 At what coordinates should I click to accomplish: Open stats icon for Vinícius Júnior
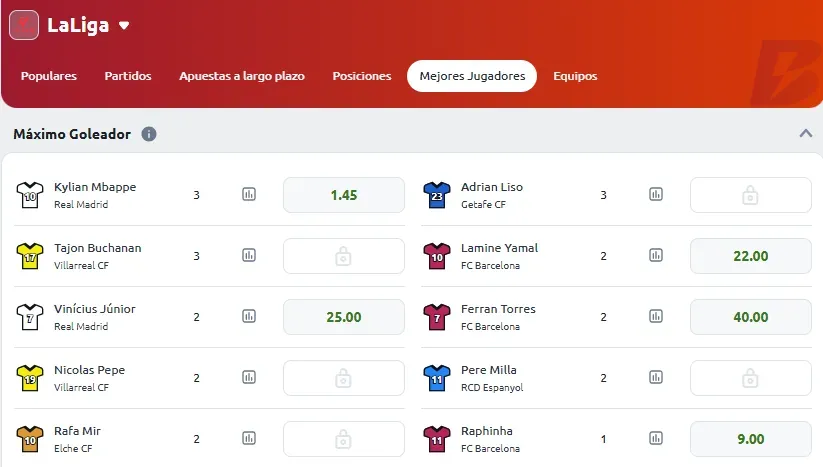[249, 317]
